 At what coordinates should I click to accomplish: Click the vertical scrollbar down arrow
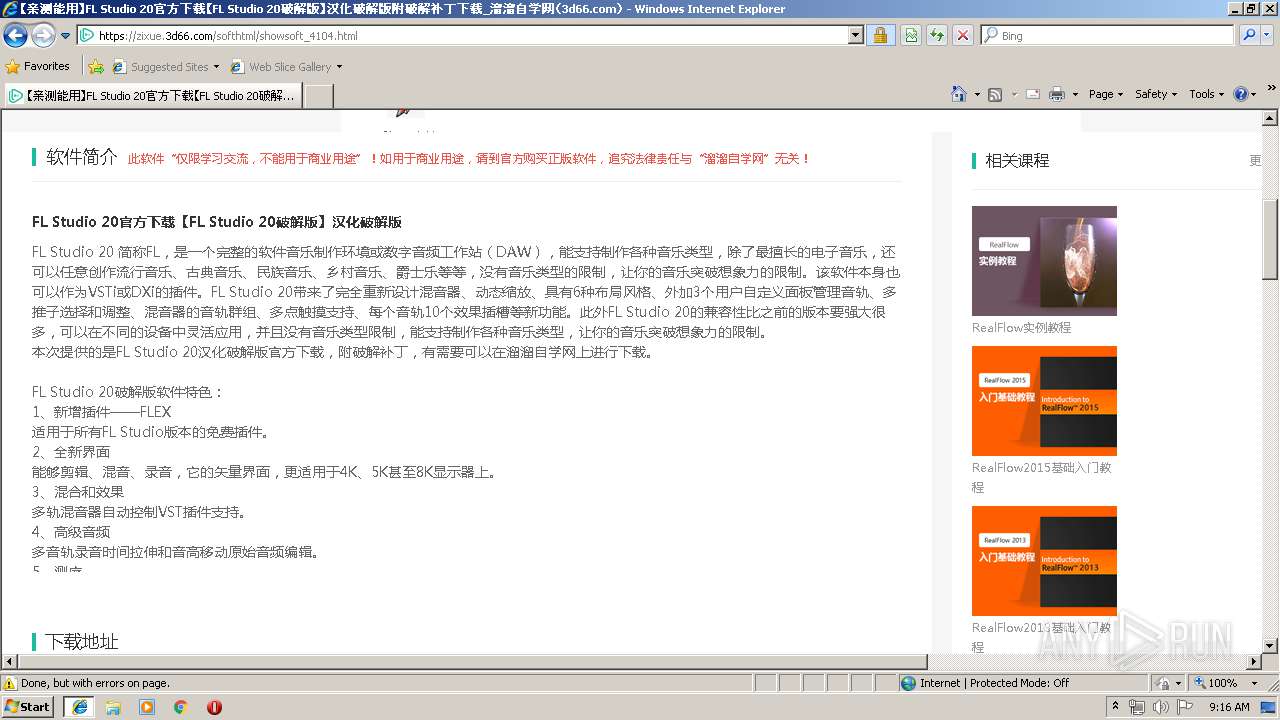(x=1270, y=645)
